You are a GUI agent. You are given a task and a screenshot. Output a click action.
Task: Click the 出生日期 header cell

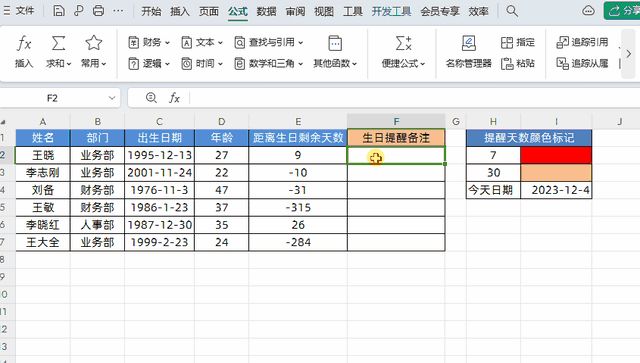(160, 138)
